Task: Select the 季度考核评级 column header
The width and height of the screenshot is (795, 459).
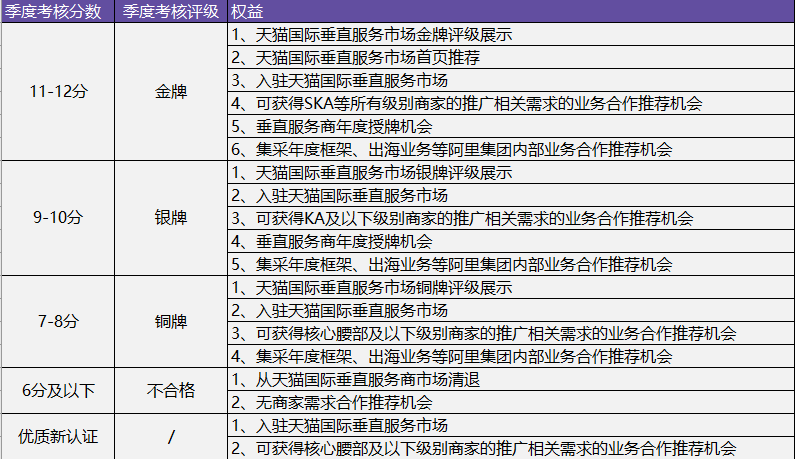Action: pyautogui.click(x=171, y=11)
